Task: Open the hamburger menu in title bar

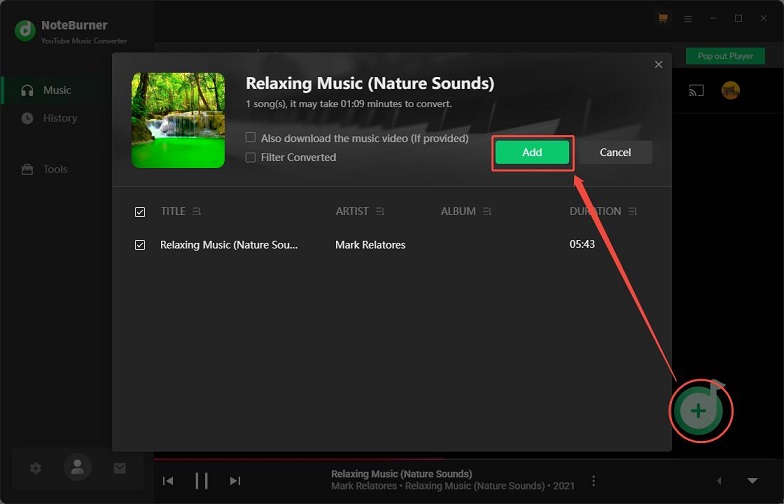Action: pos(688,18)
